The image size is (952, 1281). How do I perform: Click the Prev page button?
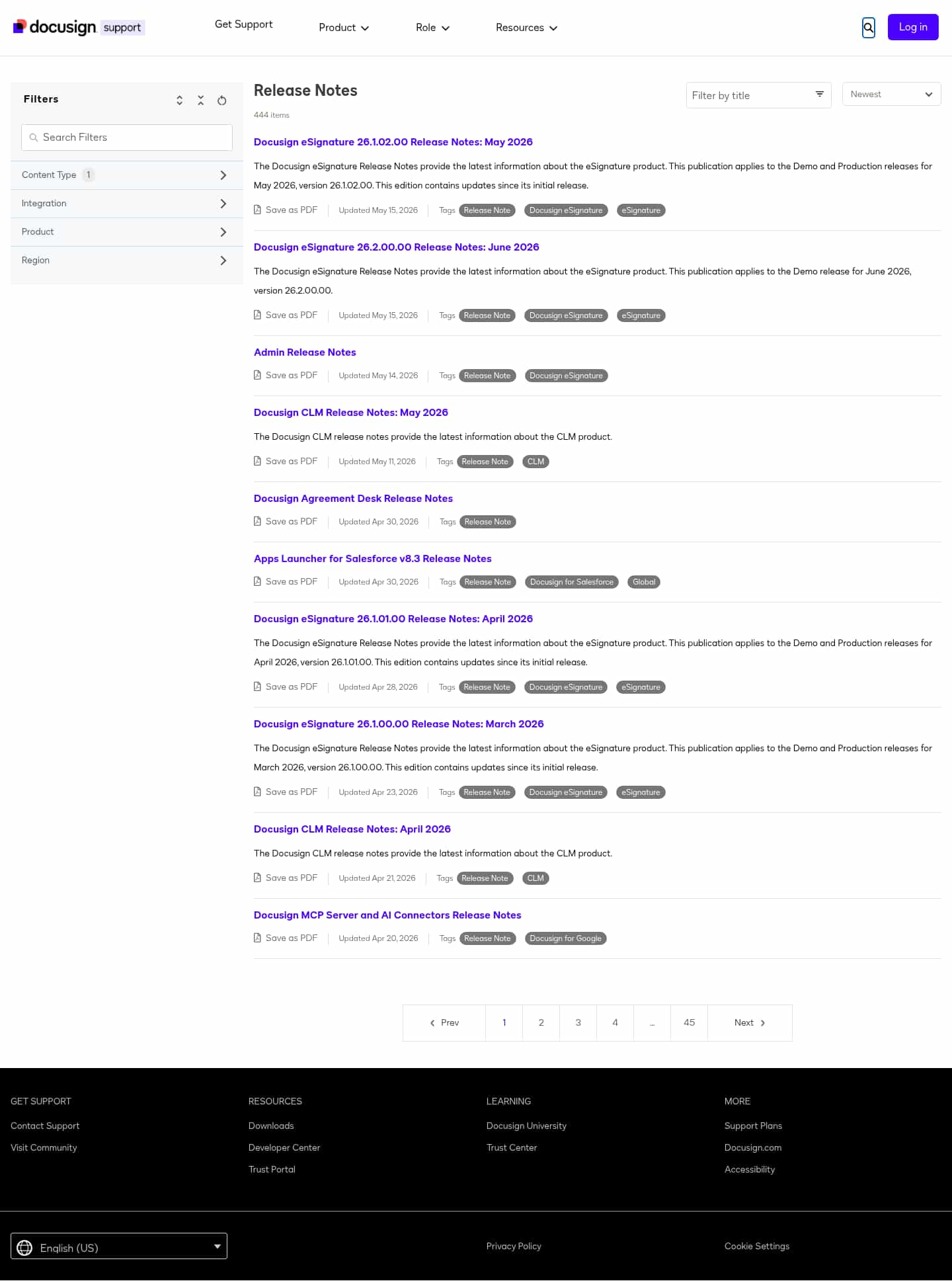pos(444,1022)
